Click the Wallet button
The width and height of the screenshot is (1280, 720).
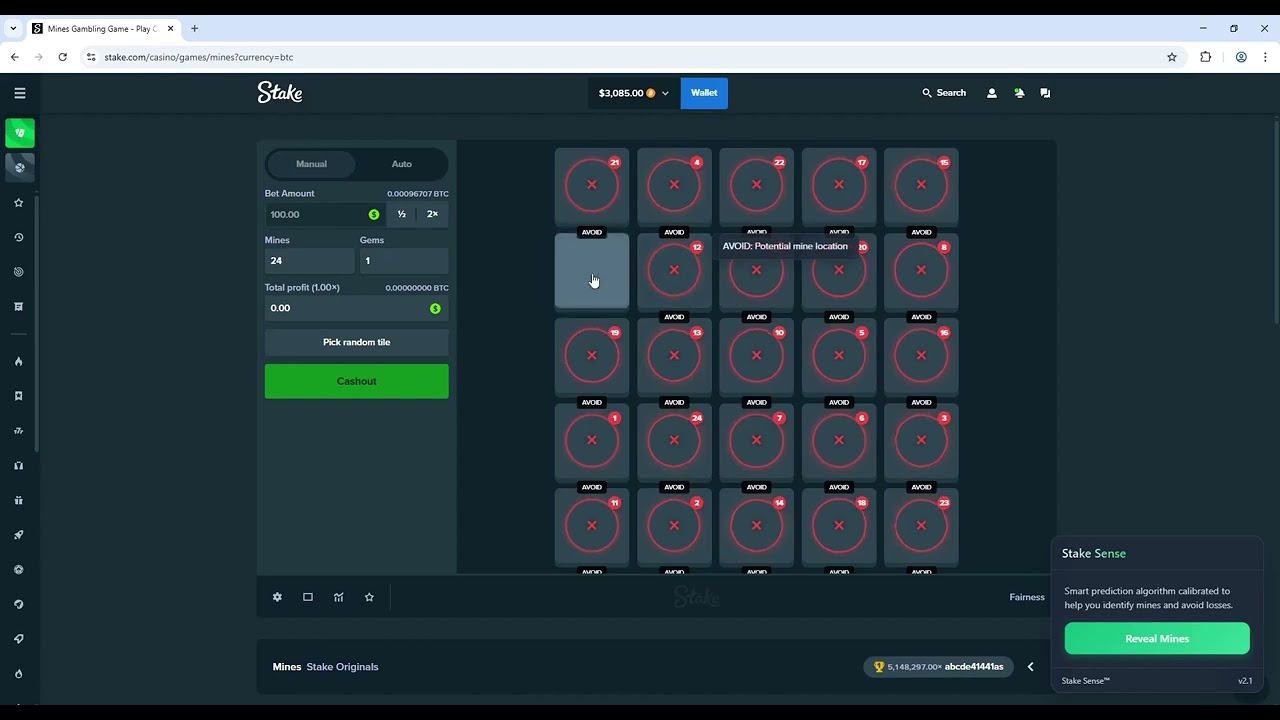click(704, 93)
